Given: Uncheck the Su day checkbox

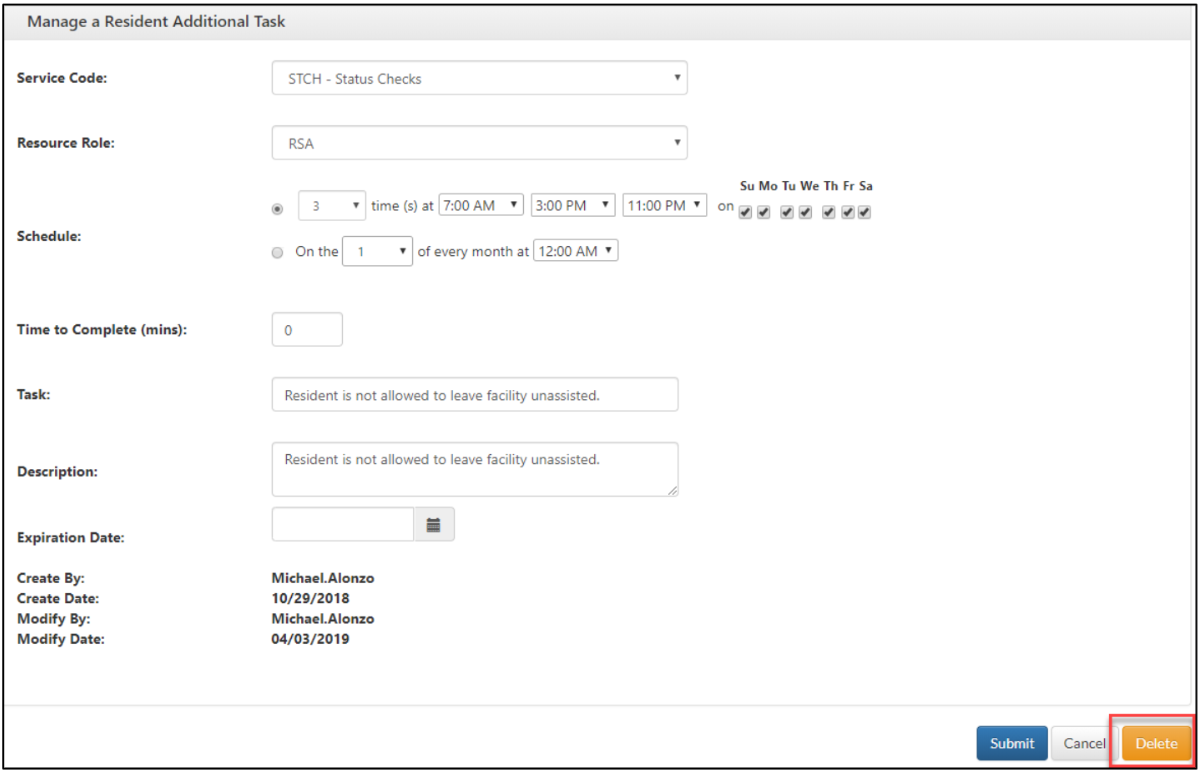Looking at the screenshot, I should pos(746,212).
